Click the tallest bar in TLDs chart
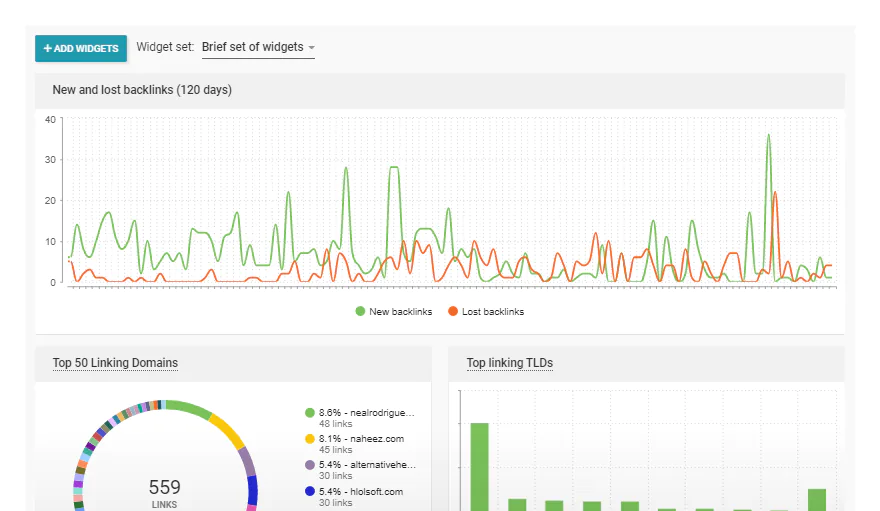Viewport: 880px width, 511px height. pos(479,467)
